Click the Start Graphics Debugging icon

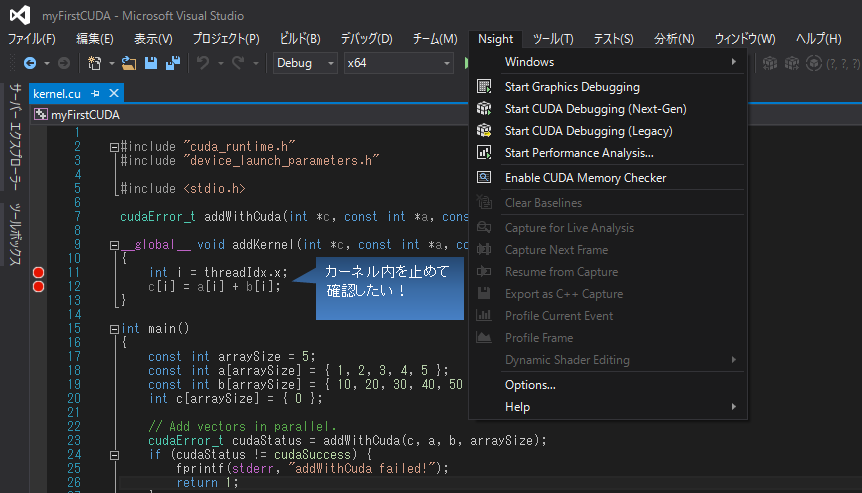(x=484, y=86)
